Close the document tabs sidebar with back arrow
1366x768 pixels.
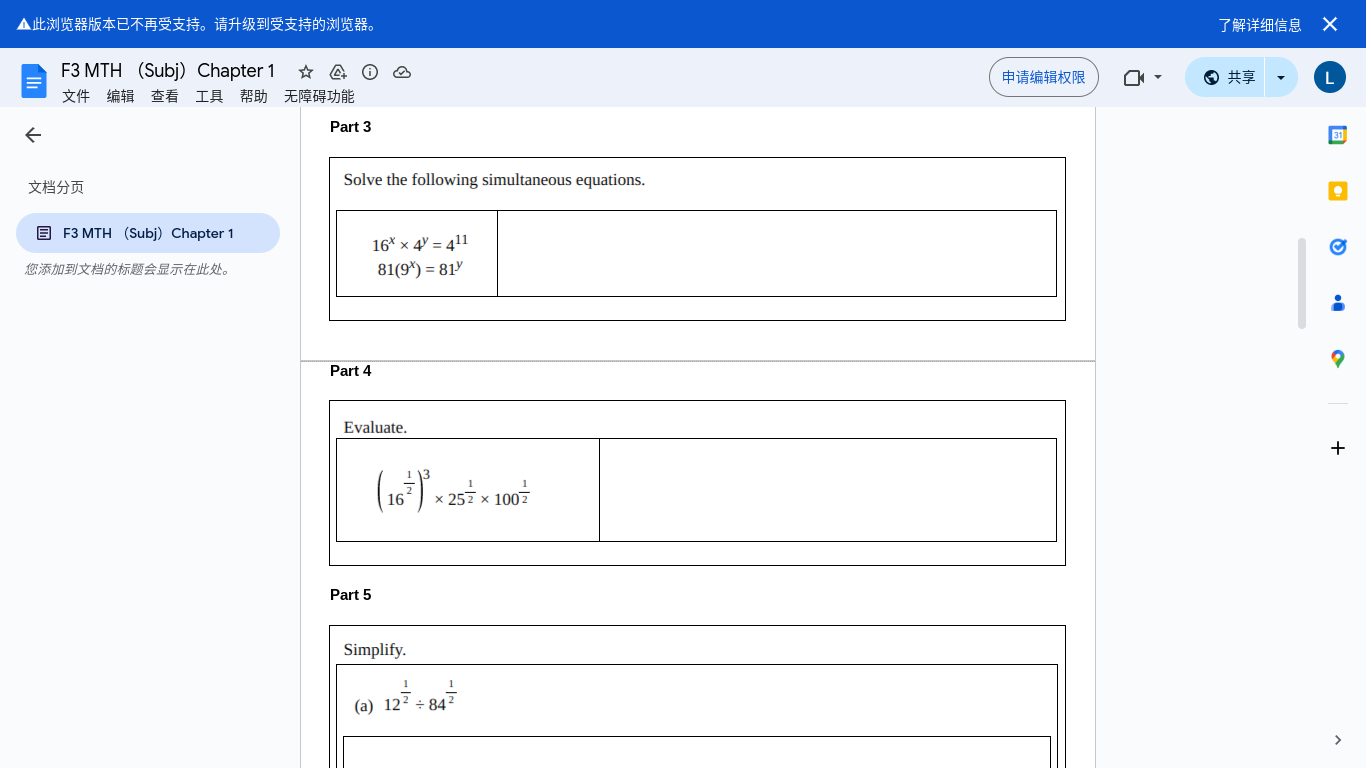pos(33,135)
